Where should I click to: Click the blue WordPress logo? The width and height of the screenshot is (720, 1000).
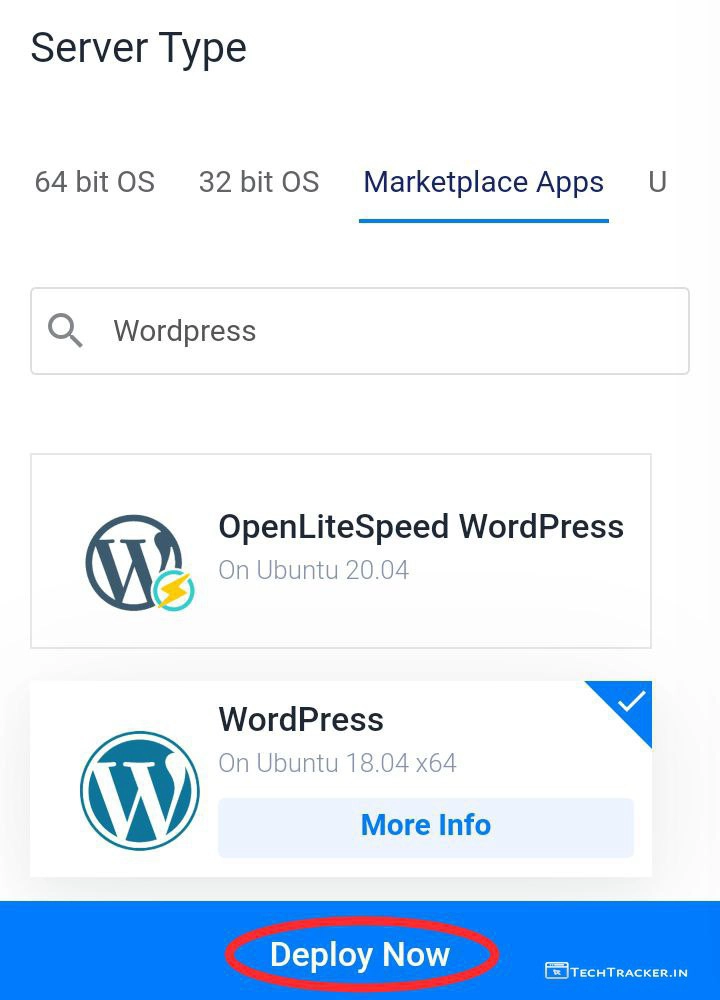point(140,790)
